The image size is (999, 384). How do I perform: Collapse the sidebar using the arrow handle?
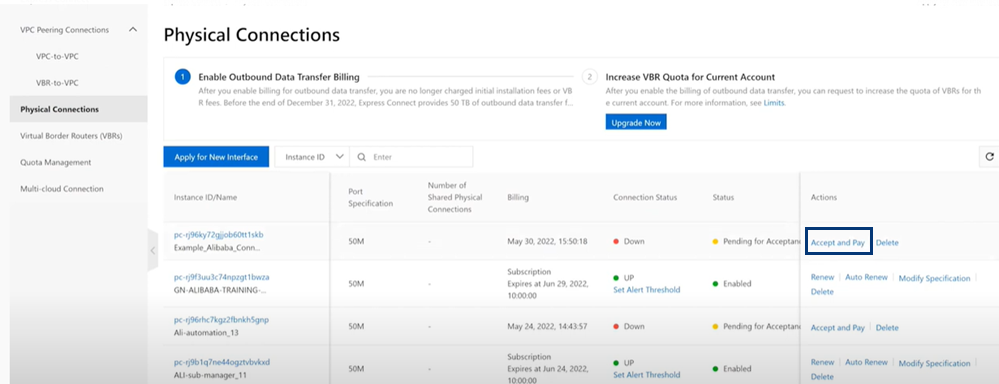click(153, 250)
